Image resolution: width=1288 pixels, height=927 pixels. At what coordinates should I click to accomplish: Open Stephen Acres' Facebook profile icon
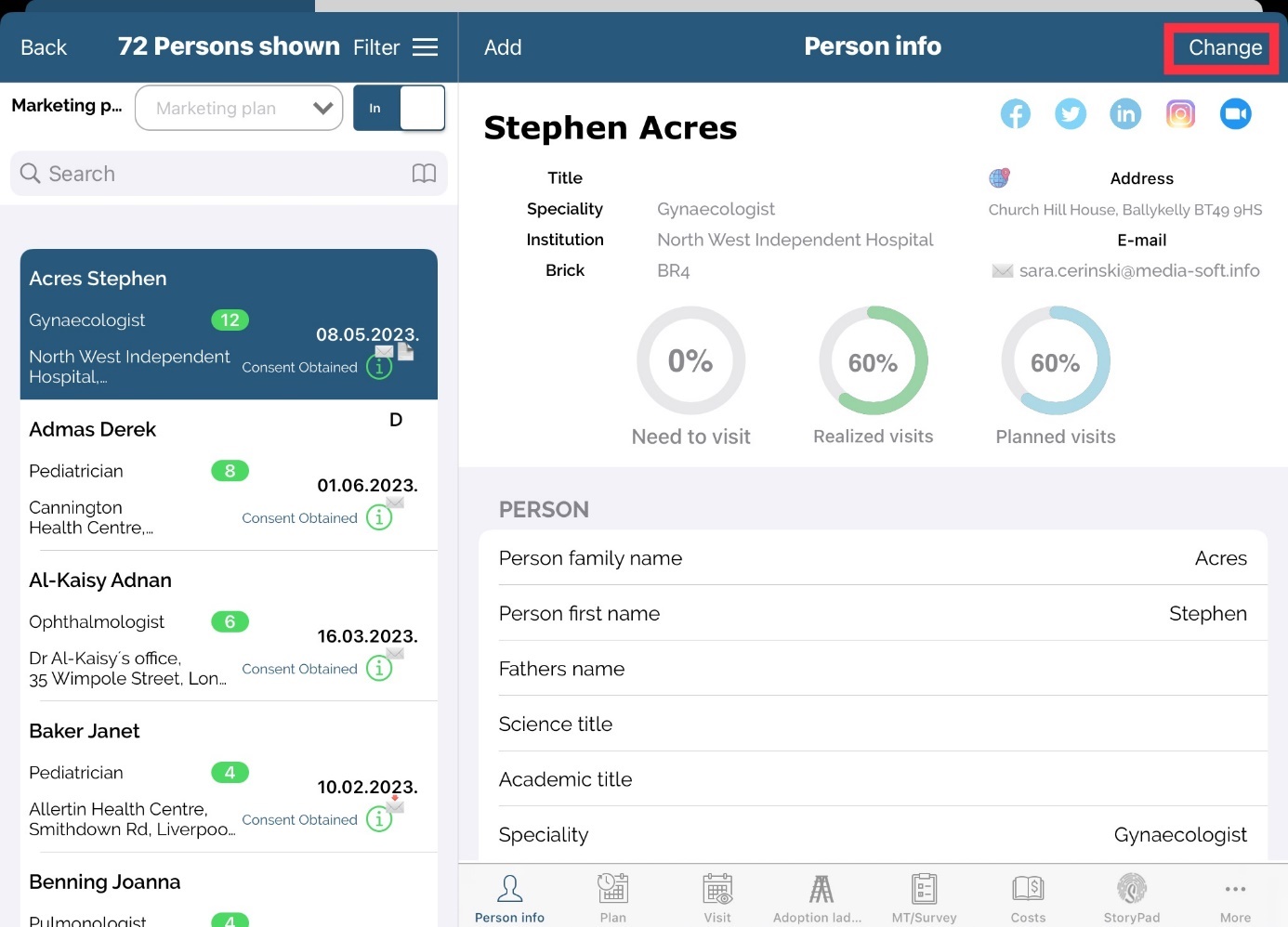coord(1015,114)
